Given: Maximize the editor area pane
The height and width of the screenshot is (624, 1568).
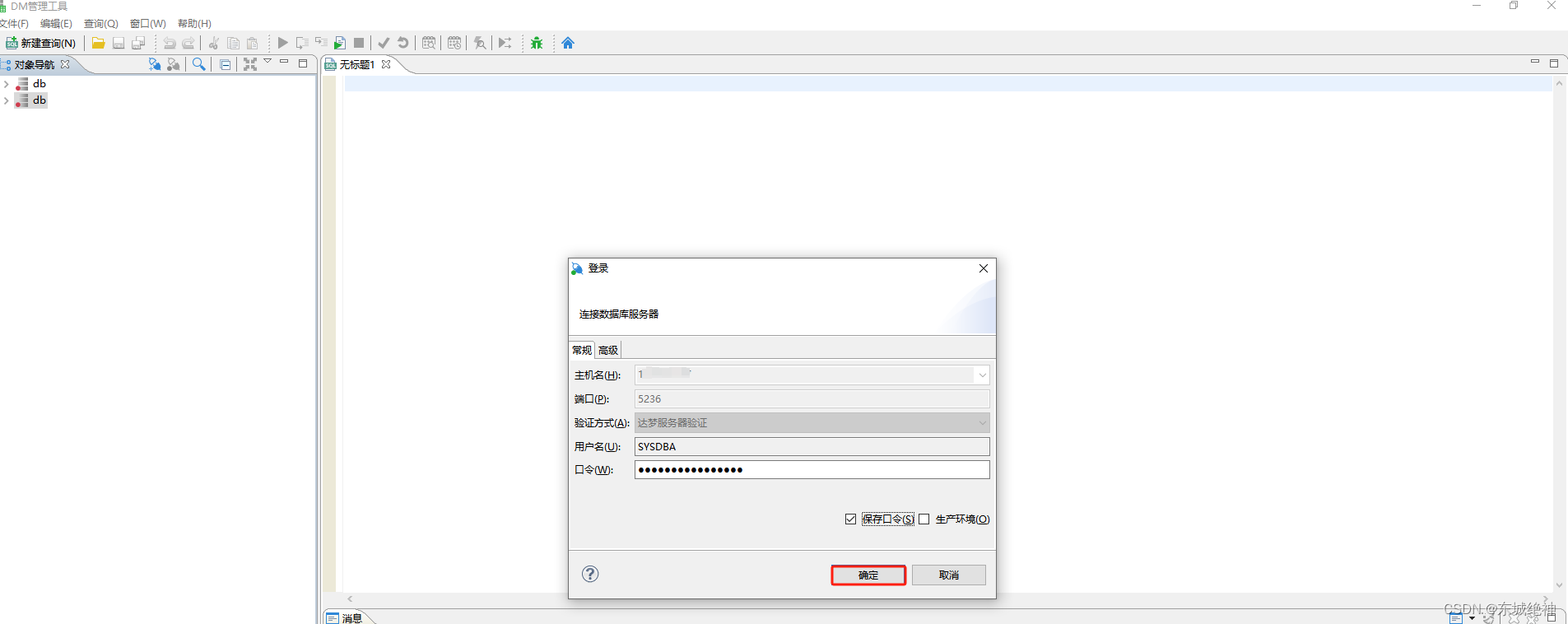Looking at the screenshot, I should 1554,63.
